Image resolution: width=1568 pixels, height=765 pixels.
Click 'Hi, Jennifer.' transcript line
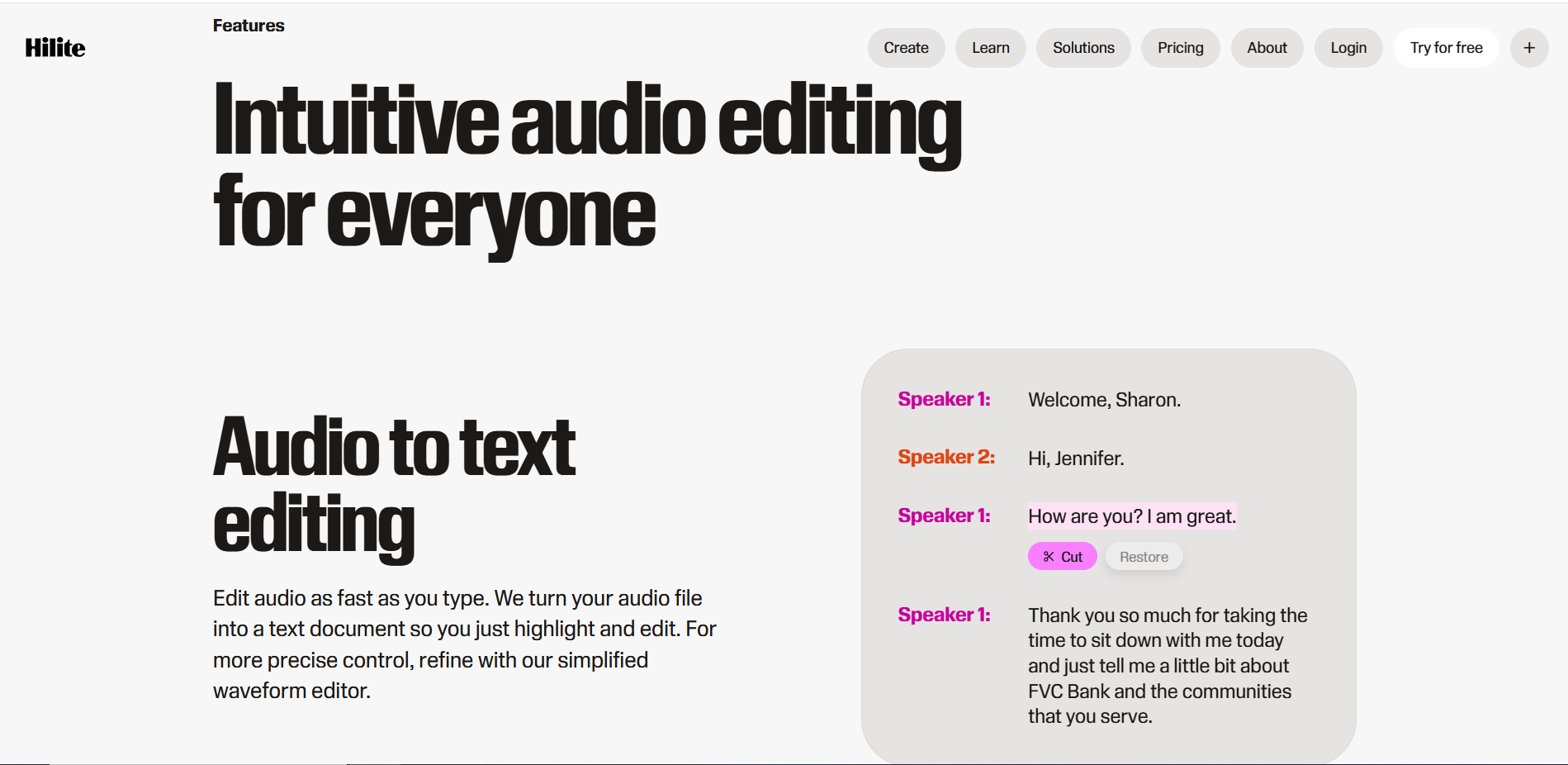point(1076,459)
